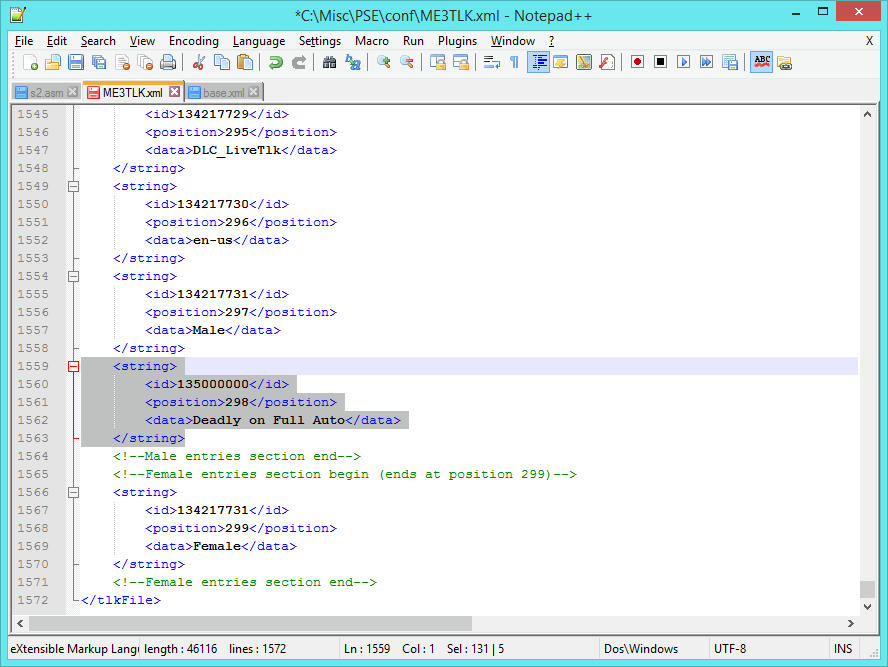Close the ME3TLK.xml tab
The width and height of the screenshot is (888, 667).
pyautogui.click(x=174, y=92)
